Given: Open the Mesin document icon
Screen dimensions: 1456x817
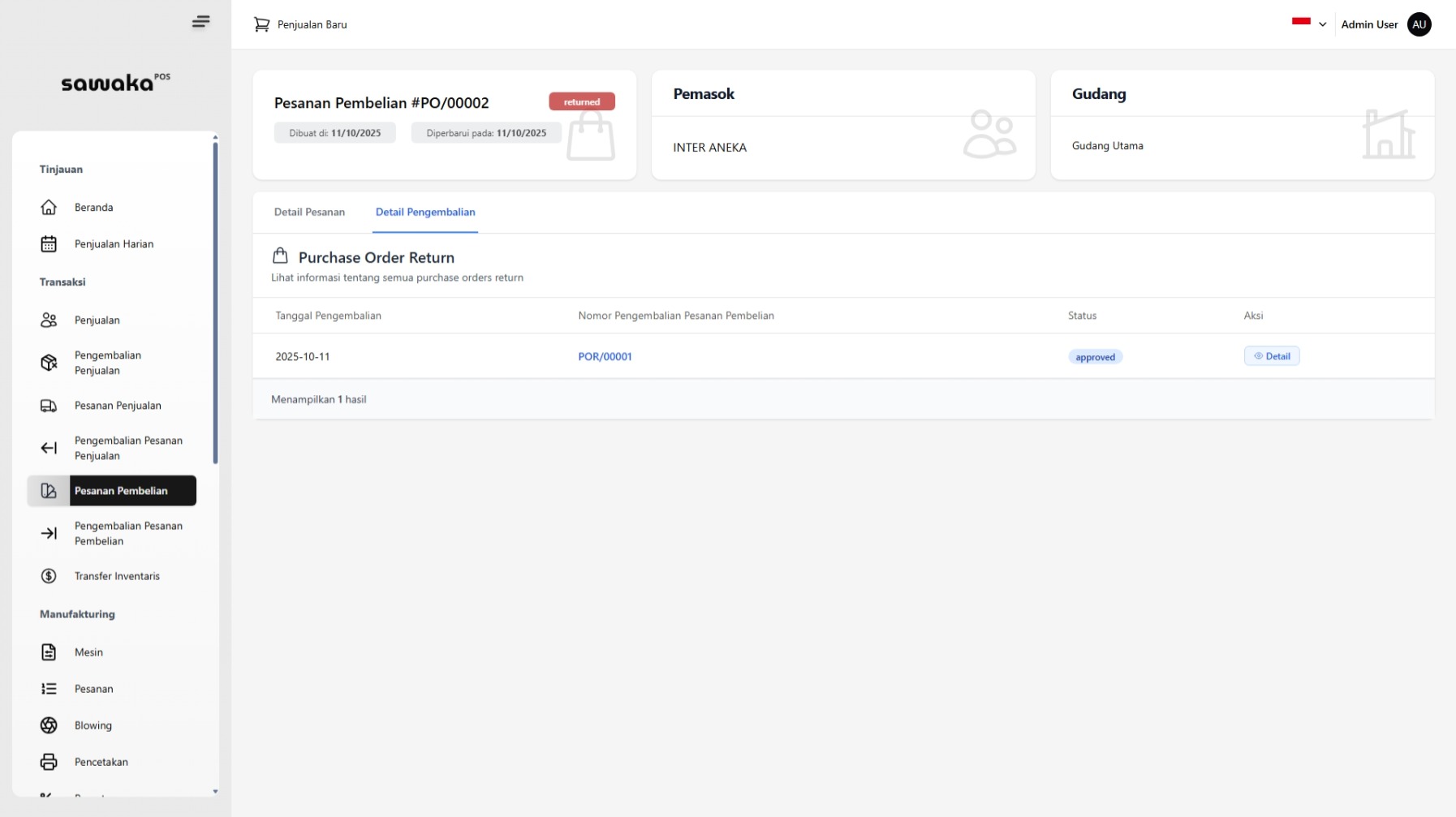Looking at the screenshot, I should pyautogui.click(x=49, y=652).
